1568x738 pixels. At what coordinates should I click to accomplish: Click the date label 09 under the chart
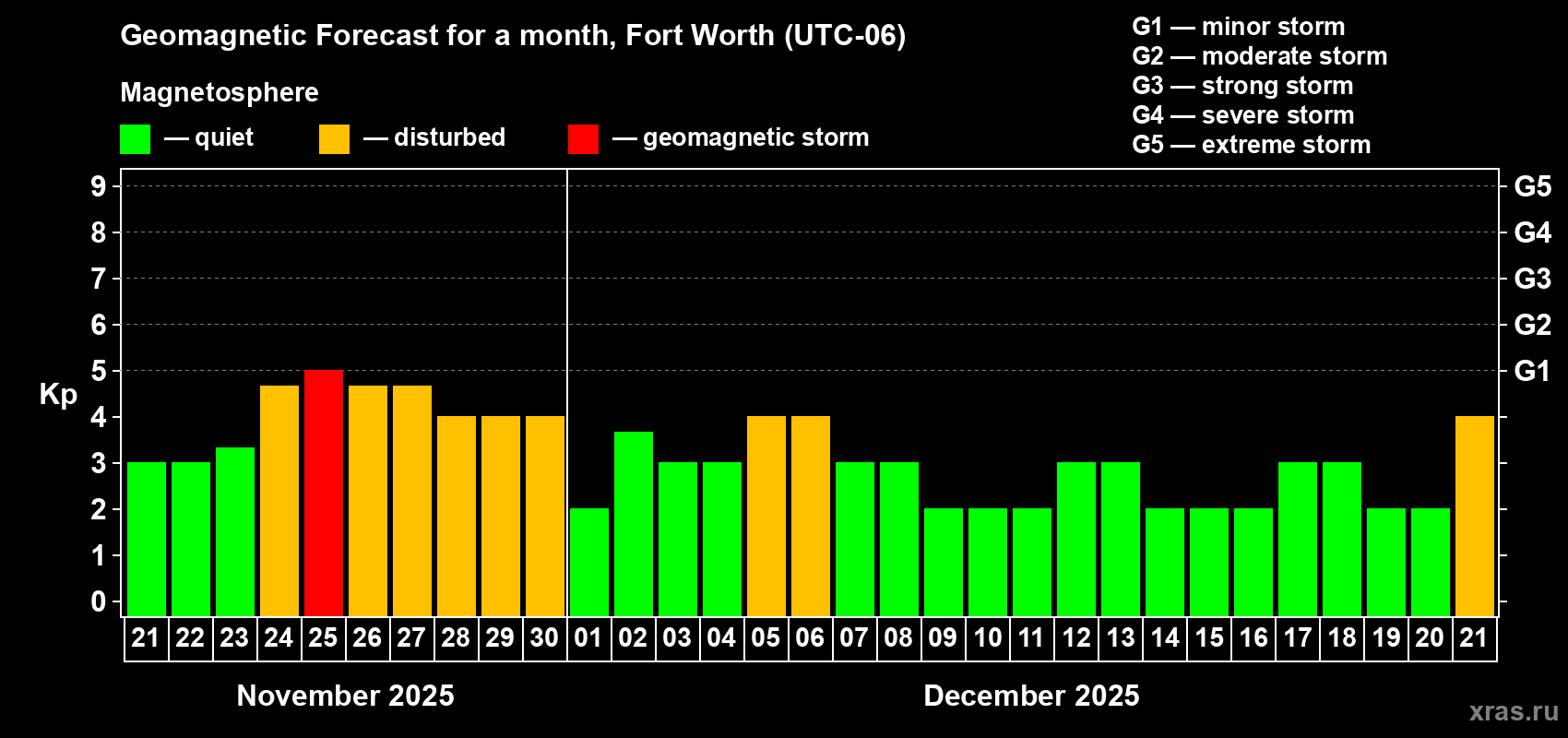[x=943, y=638]
